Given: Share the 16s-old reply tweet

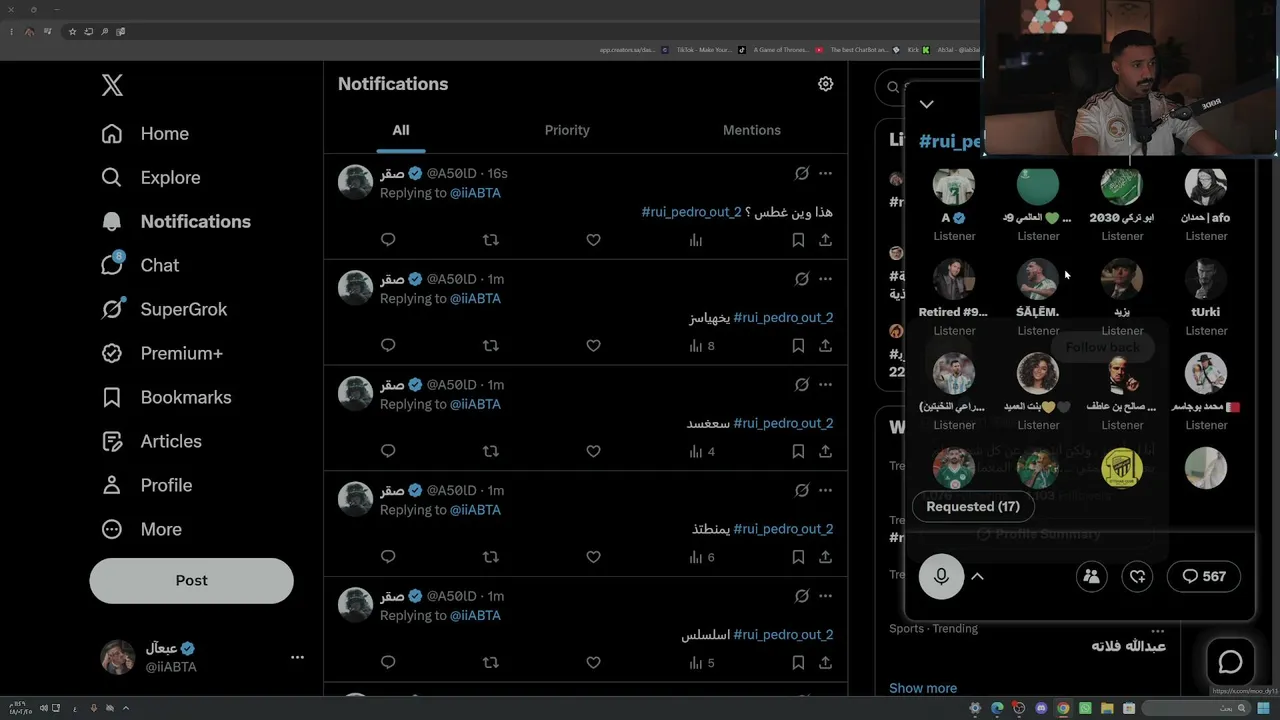Looking at the screenshot, I should [825, 240].
